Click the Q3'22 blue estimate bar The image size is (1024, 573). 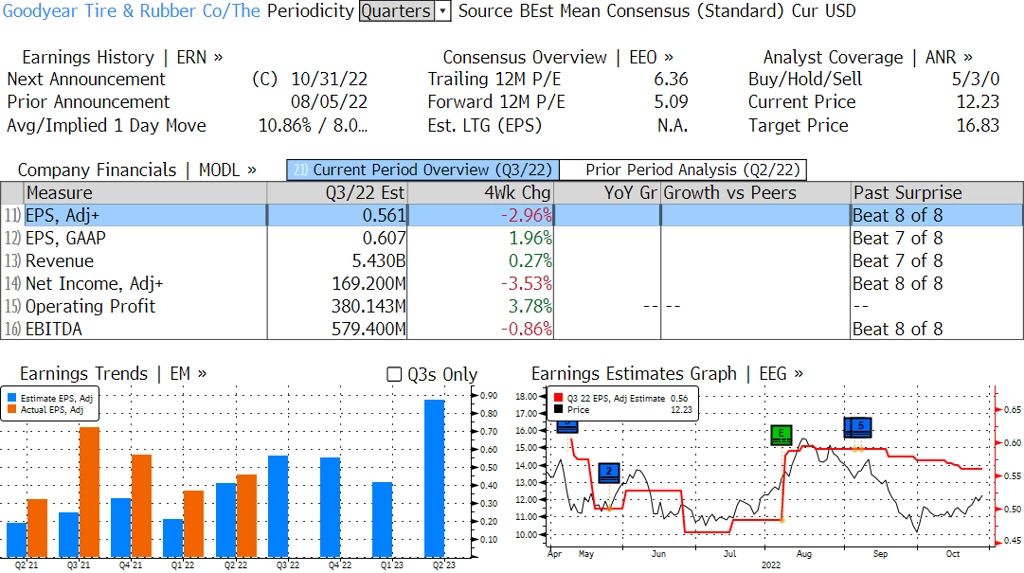[278, 506]
